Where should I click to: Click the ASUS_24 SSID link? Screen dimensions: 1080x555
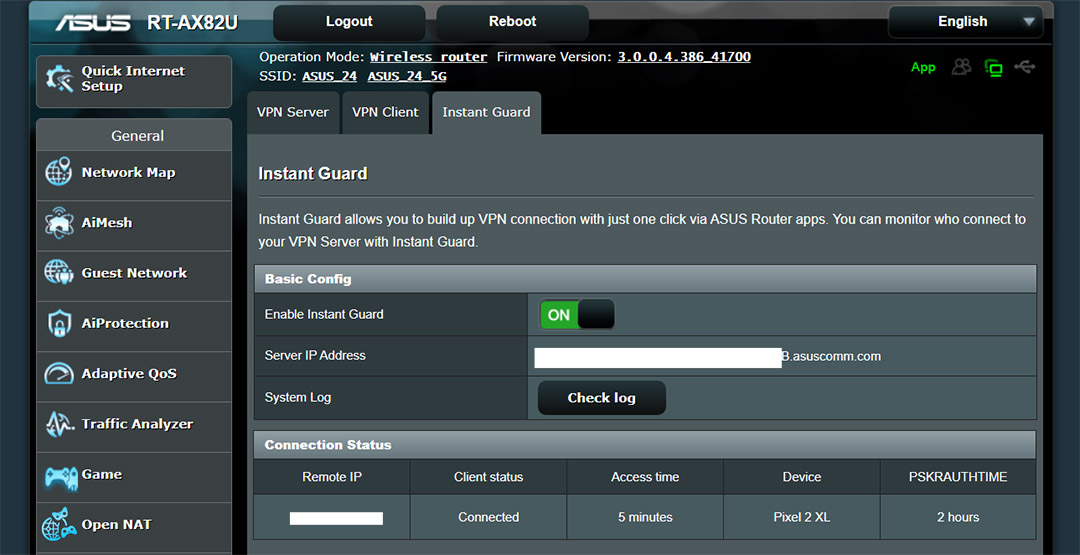[x=329, y=76]
